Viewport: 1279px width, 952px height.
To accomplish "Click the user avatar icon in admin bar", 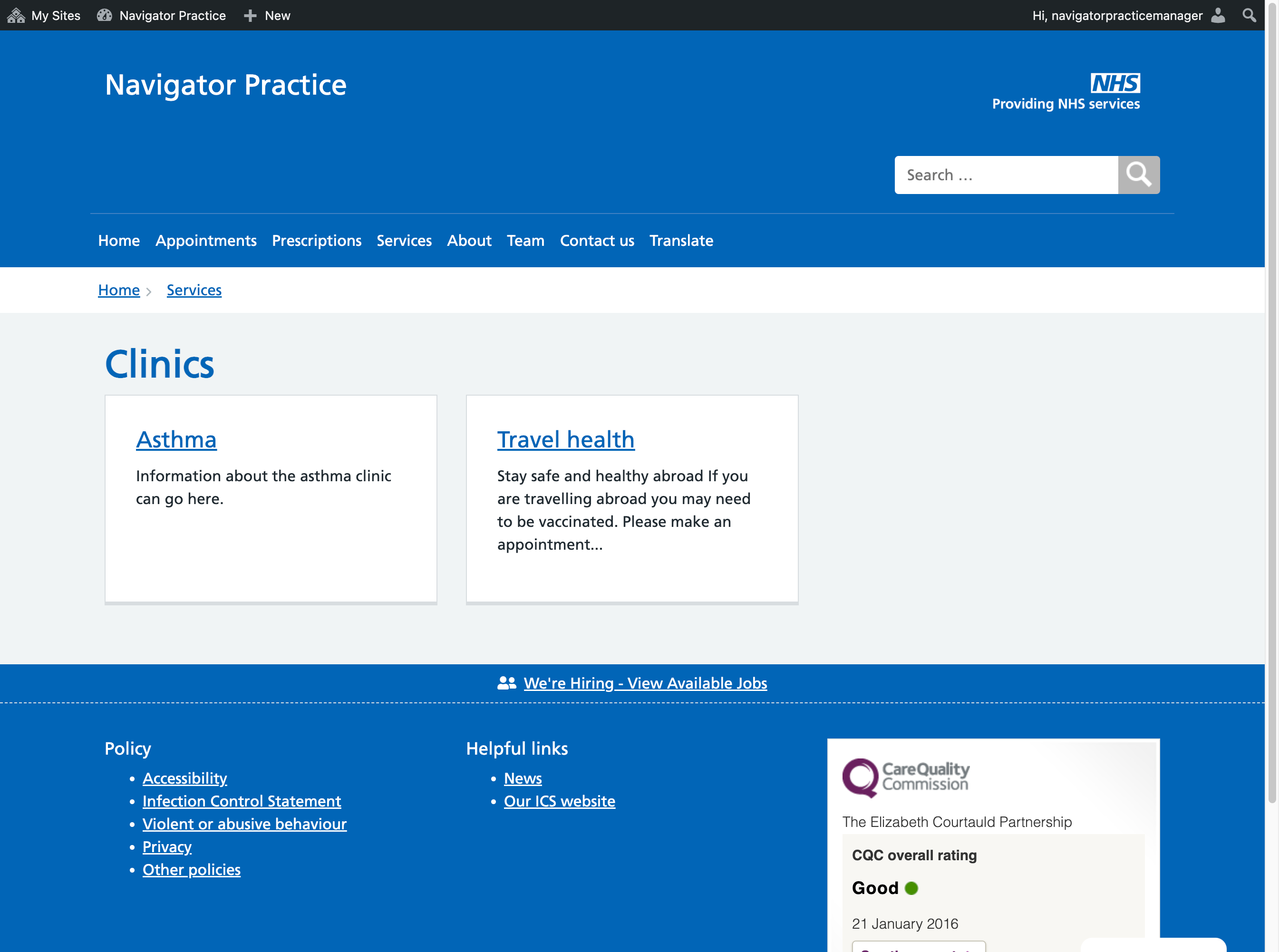I will click(x=1218, y=16).
